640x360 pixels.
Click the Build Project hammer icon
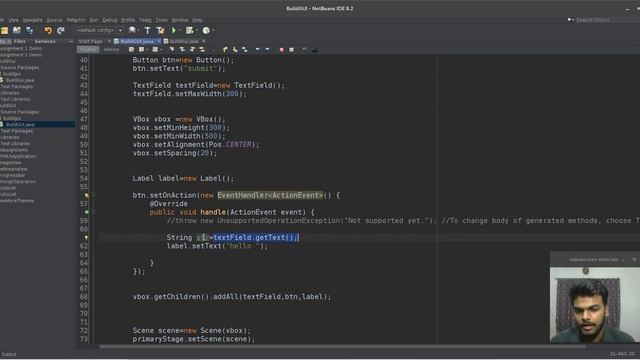147,30
